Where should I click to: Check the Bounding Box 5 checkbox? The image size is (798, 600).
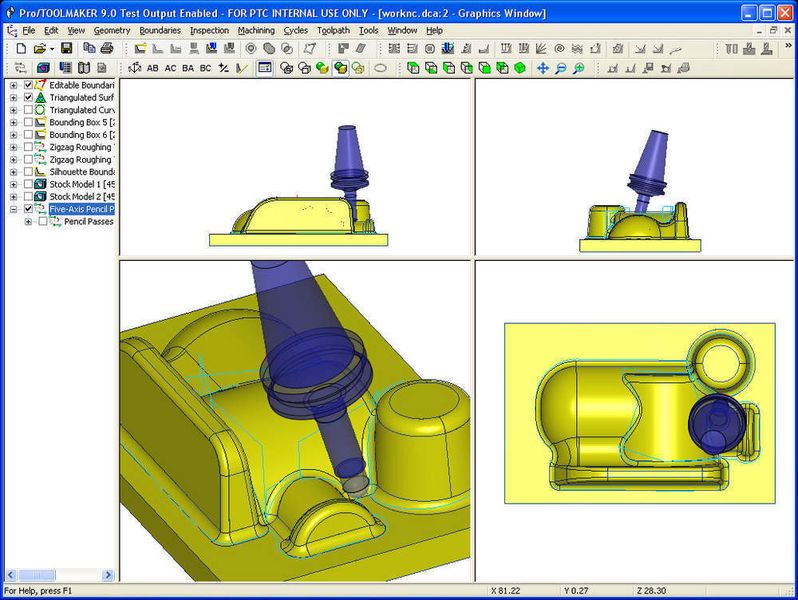pos(28,122)
